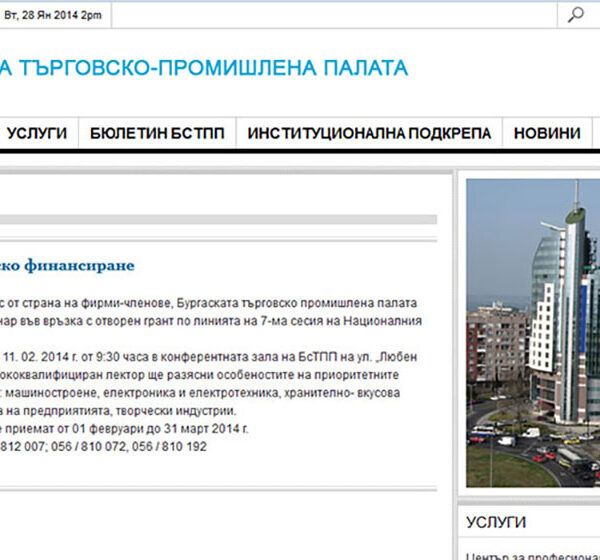Screen dimensions: 600x560
Task: Open the Център за професионално link in sidebar
Action: pyautogui.click(x=532, y=554)
